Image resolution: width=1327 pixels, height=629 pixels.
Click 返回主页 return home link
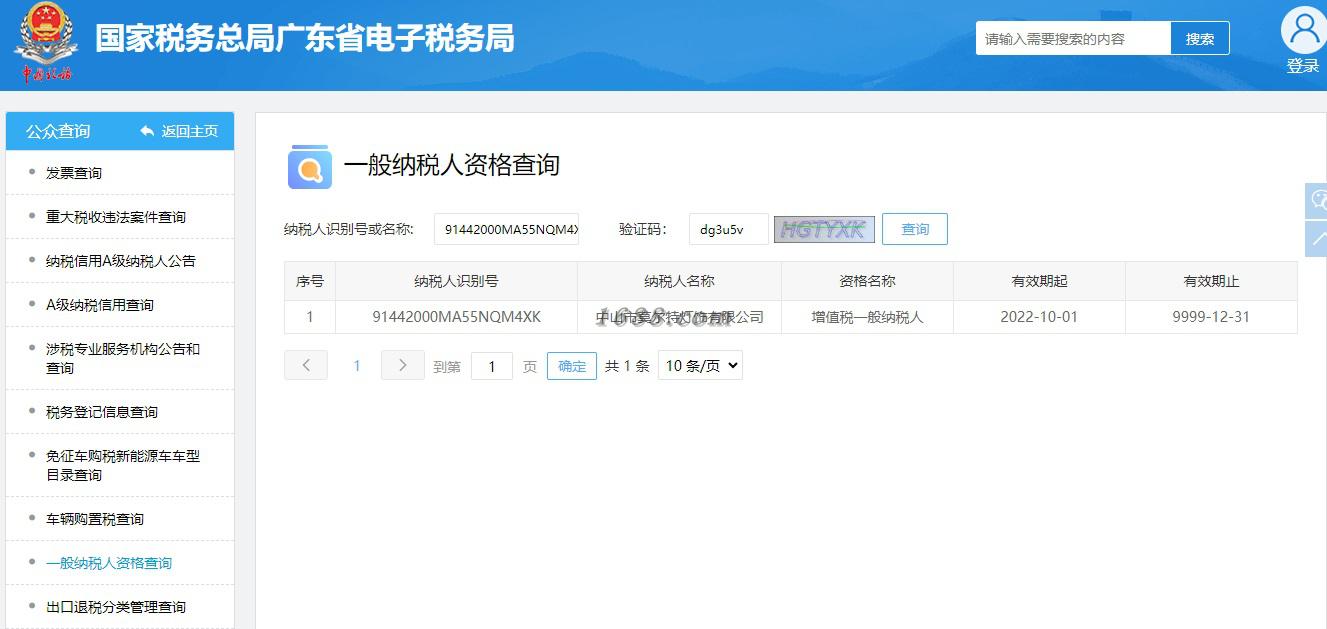tap(190, 131)
